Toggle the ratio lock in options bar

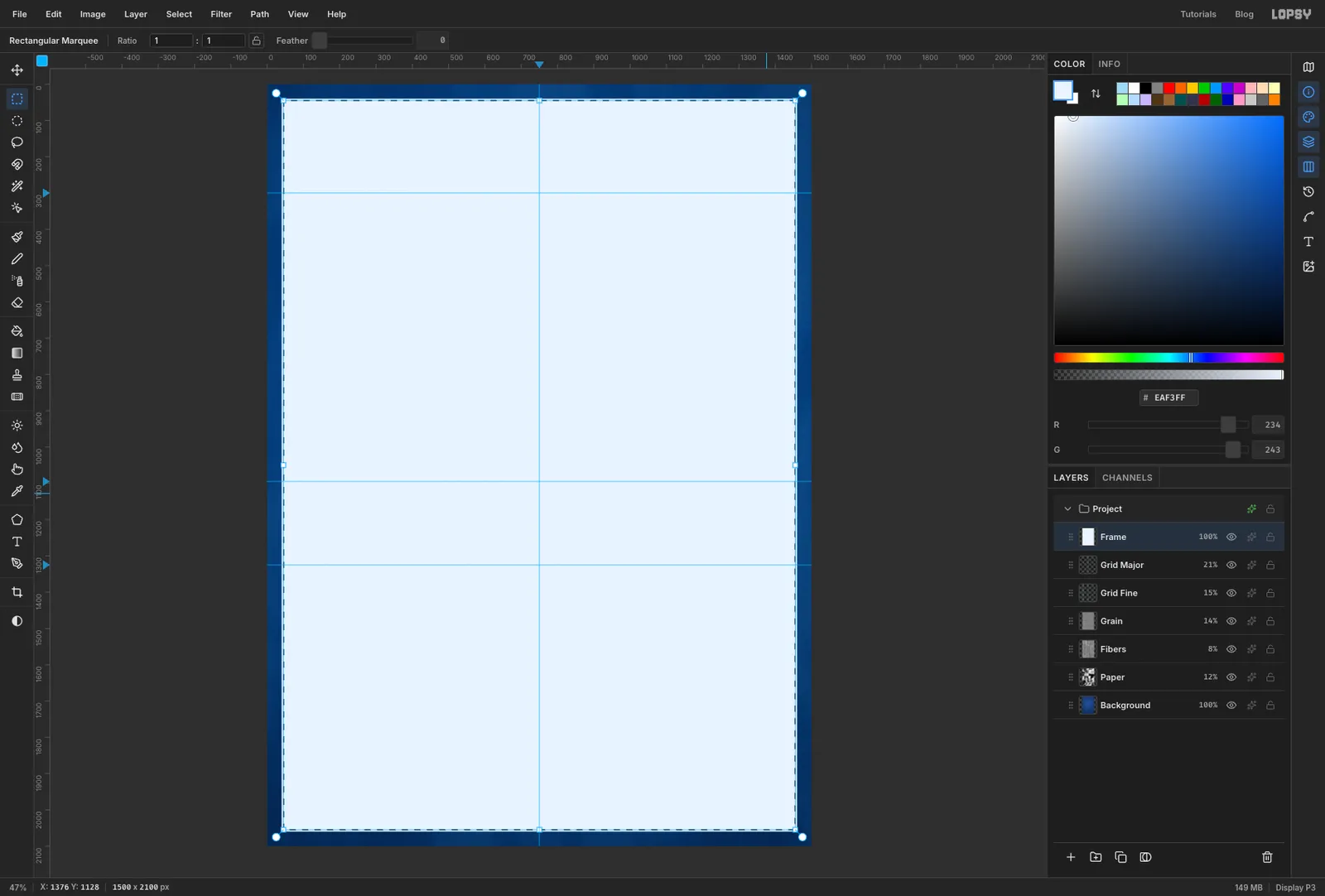coord(257,41)
